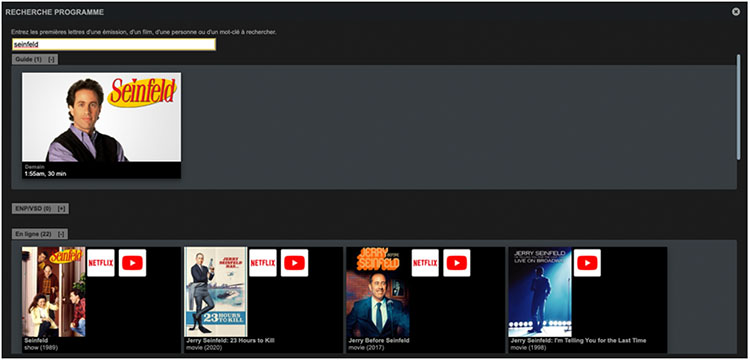The image size is (750, 360).
Task: Select the Live on Broadway poster
Action: coord(540,292)
